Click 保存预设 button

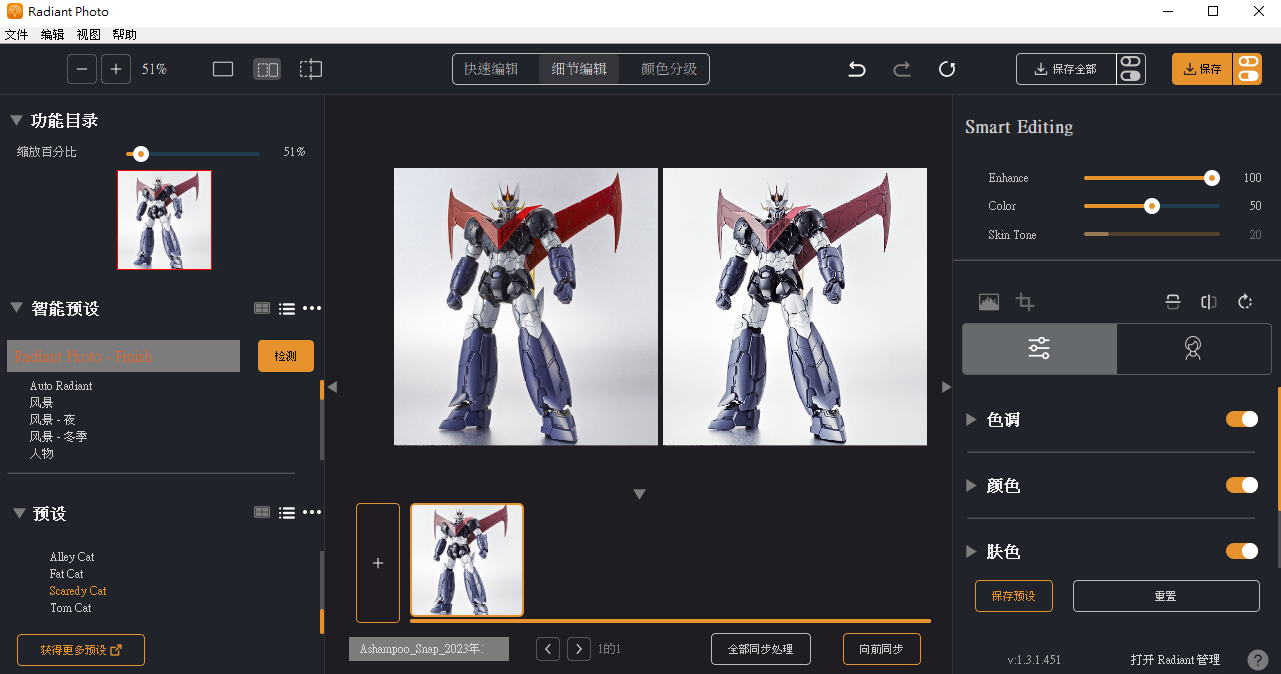click(x=1014, y=596)
